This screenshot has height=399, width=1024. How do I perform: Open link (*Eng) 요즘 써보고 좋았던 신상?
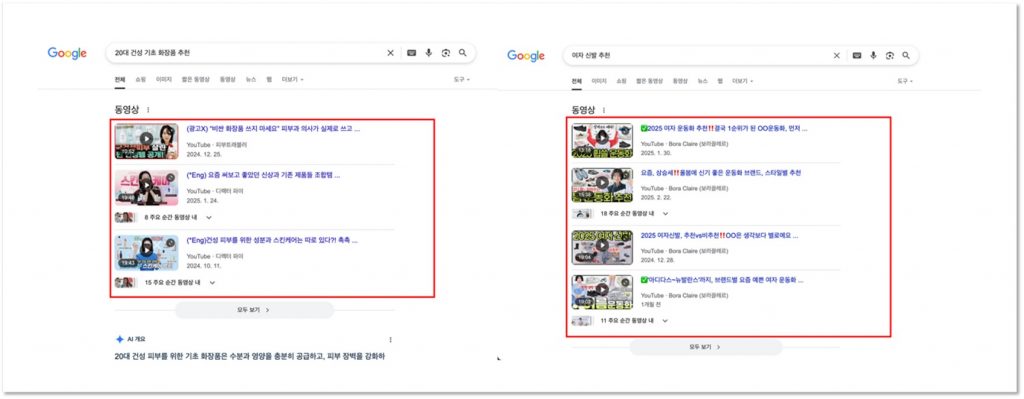point(263,175)
